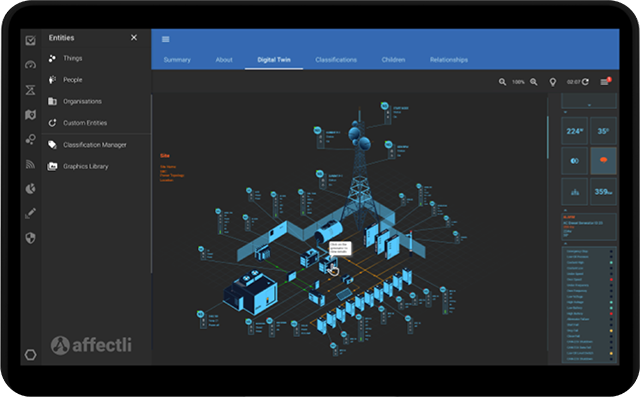
Task: Click the hexagon icon at sidebar bottom
Action: (30, 355)
